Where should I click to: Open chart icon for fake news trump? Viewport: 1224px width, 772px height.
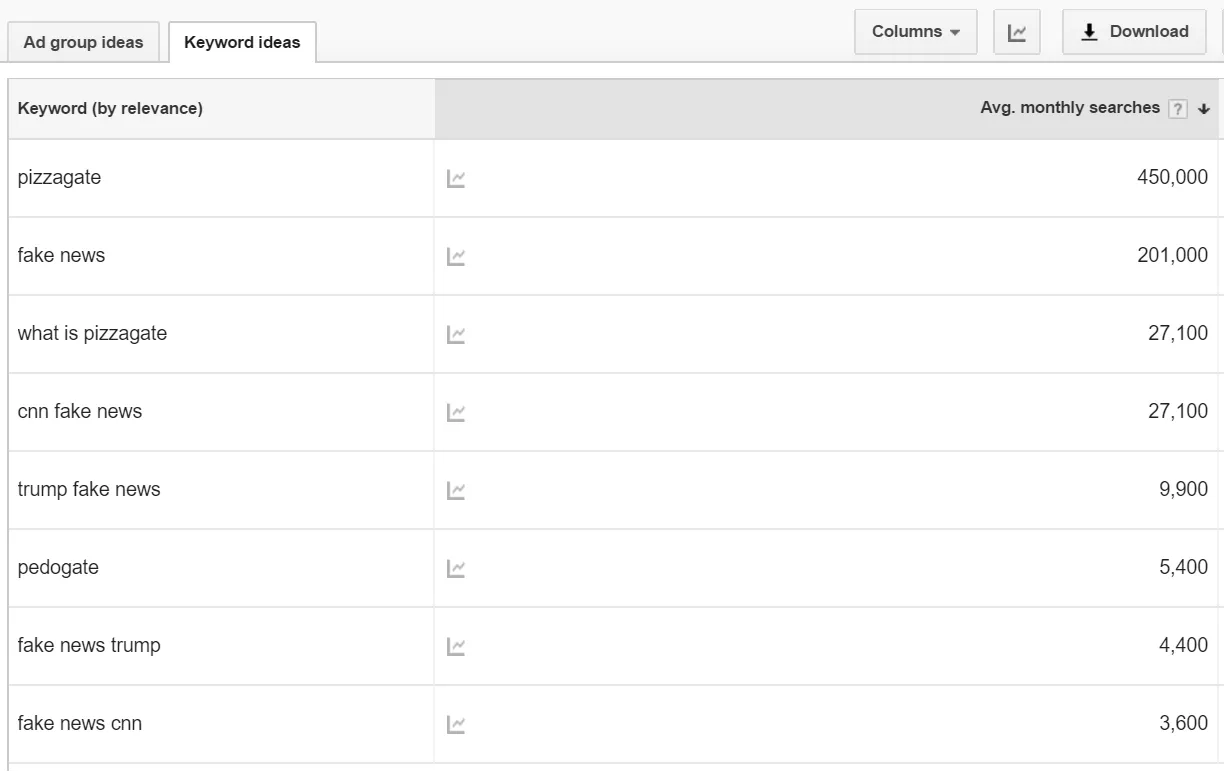click(456, 647)
